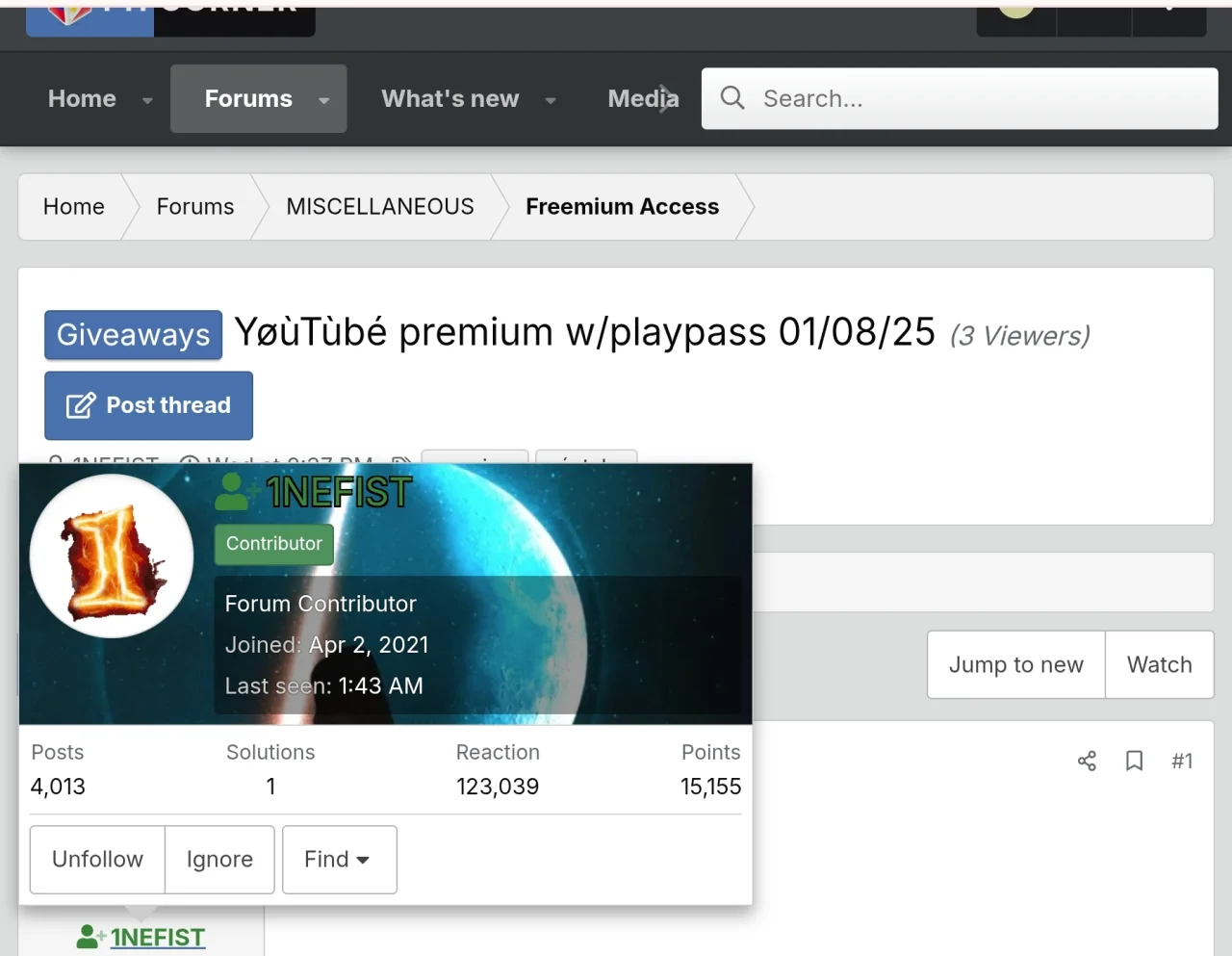Expand the What's new dropdown arrow
The image size is (1232, 956).
[x=551, y=99]
